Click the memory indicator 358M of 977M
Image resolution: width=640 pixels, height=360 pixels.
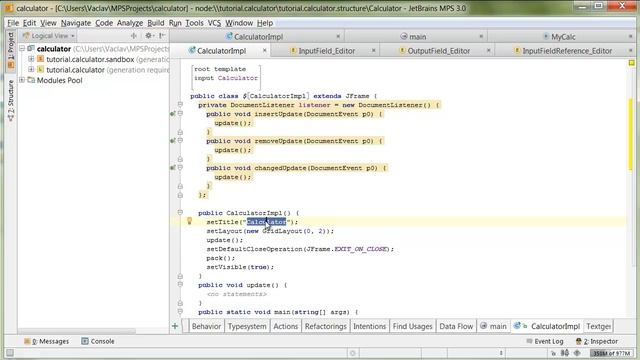(x=611, y=353)
